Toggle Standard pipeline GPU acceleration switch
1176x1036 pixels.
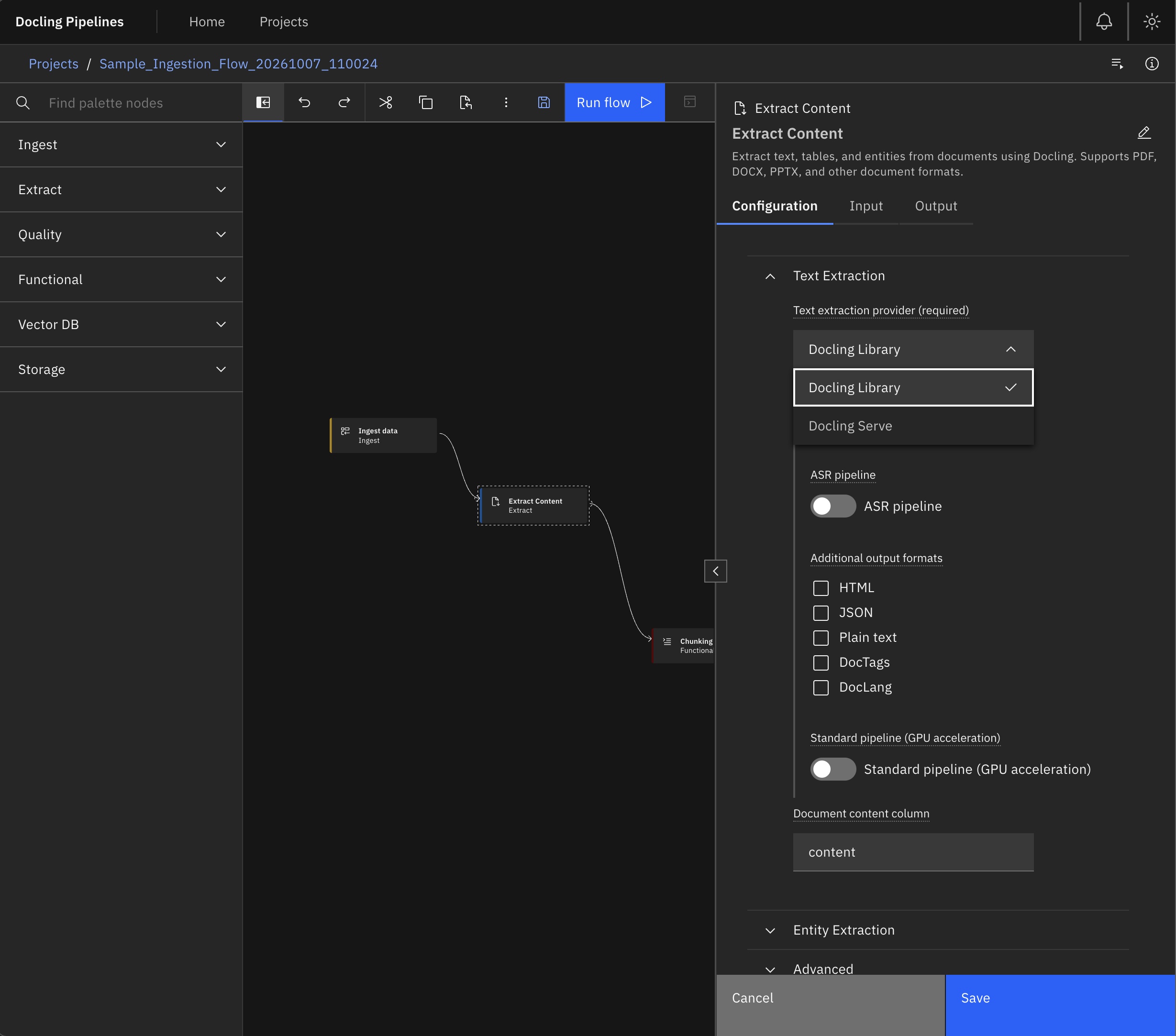point(833,769)
